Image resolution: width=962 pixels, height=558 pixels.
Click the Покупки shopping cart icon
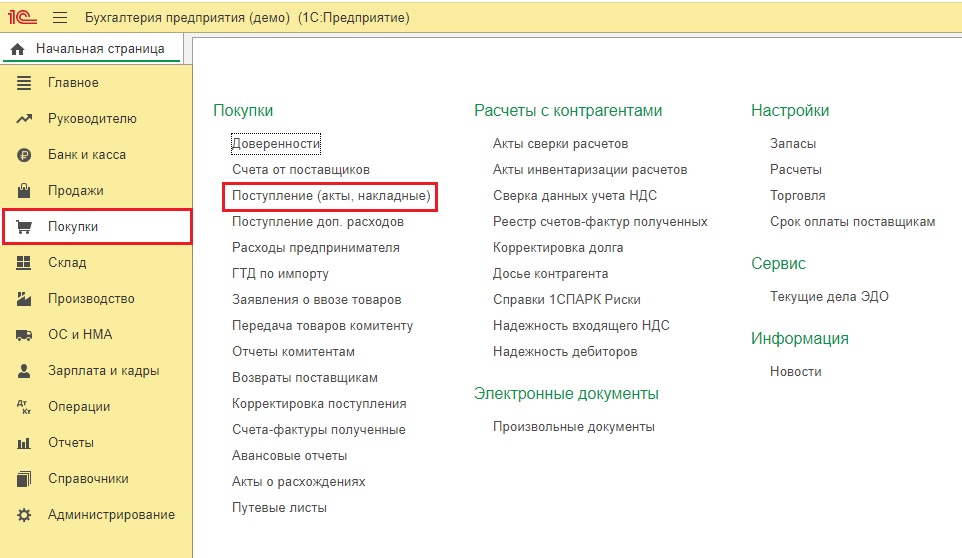[24, 227]
